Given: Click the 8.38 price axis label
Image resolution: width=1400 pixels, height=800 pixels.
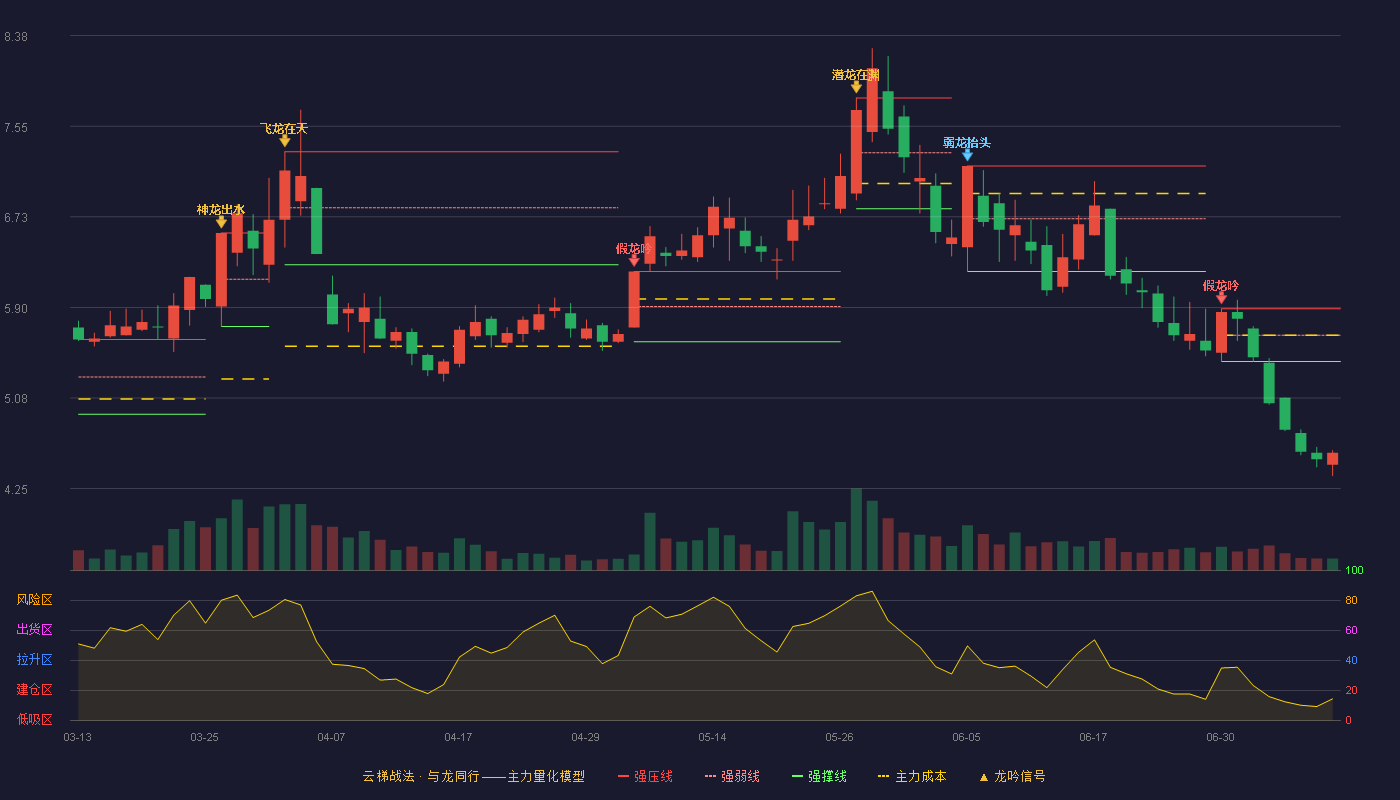Looking at the screenshot, I should coord(16,37).
